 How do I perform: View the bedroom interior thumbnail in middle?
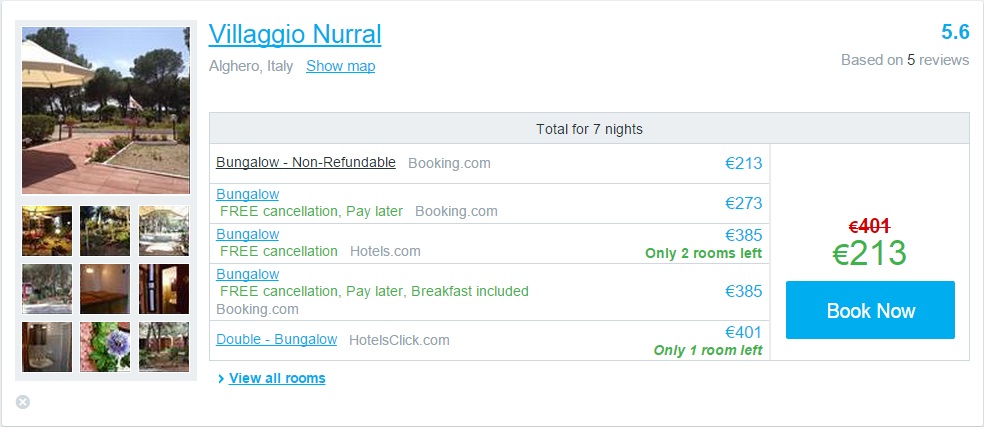(x=105, y=289)
